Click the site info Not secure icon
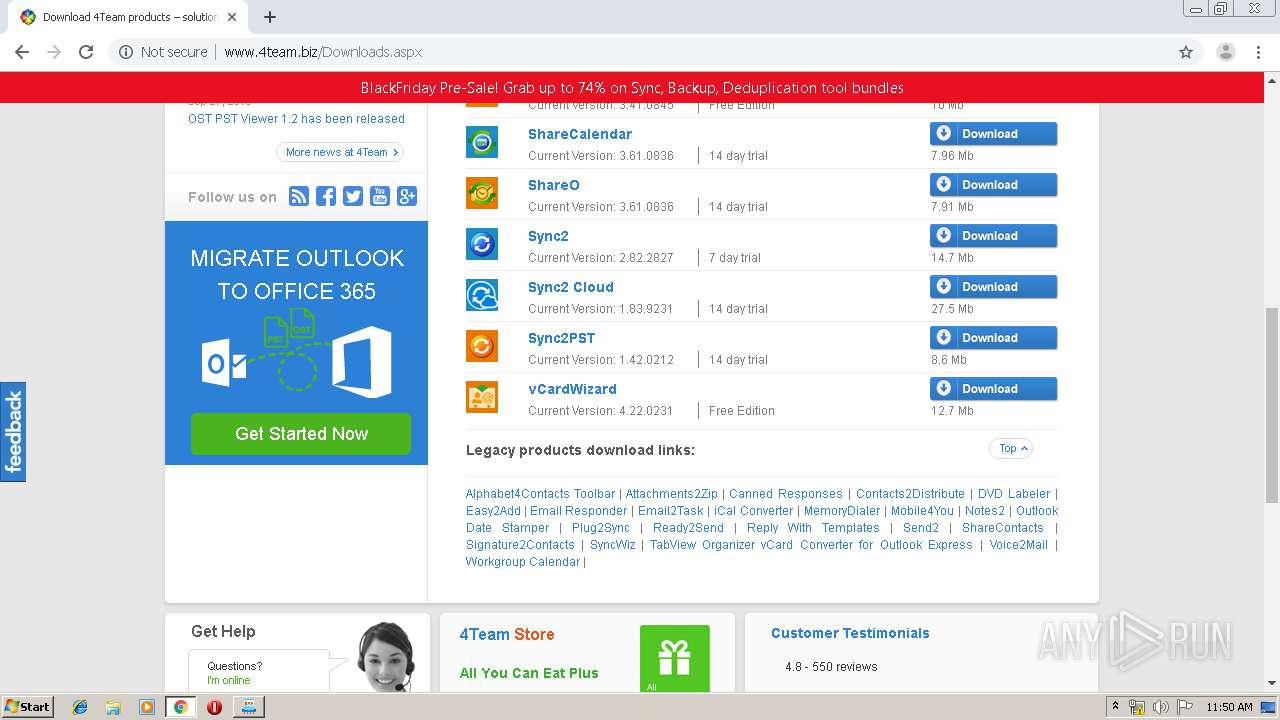Viewport: 1280px width, 720px height. [126, 52]
